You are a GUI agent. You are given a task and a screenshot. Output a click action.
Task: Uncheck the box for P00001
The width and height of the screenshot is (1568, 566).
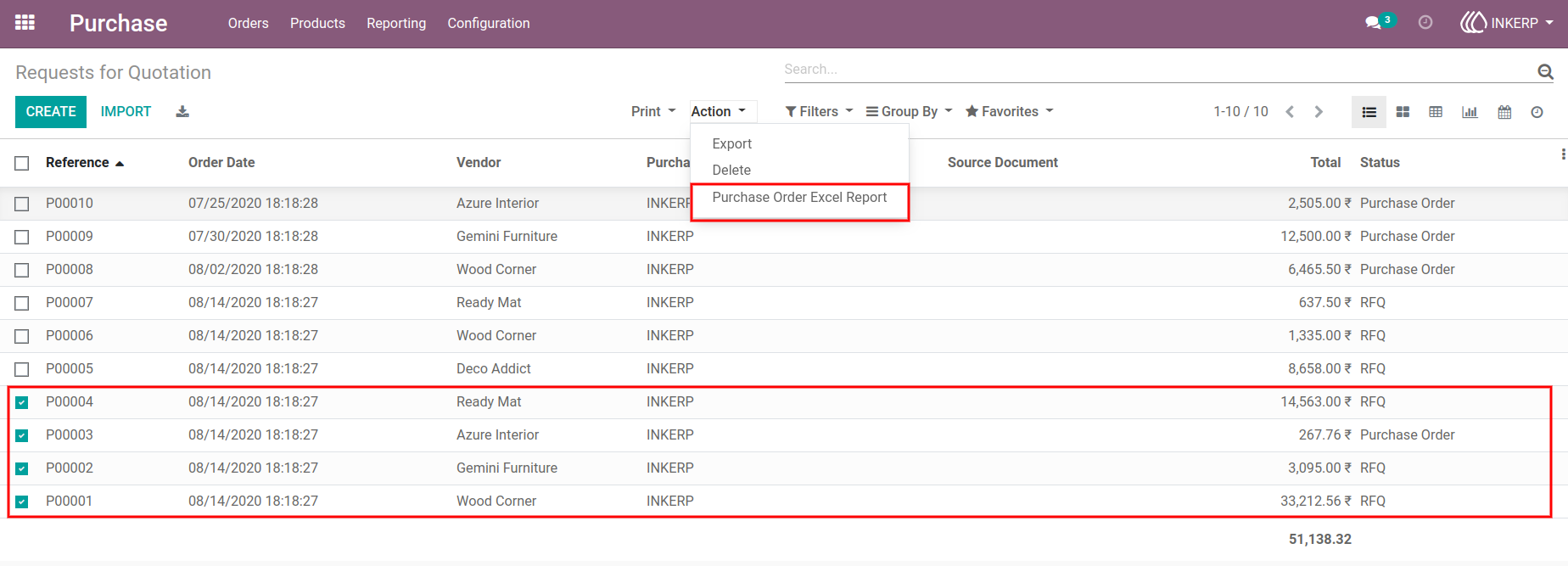pyautogui.click(x=22, y=502)
